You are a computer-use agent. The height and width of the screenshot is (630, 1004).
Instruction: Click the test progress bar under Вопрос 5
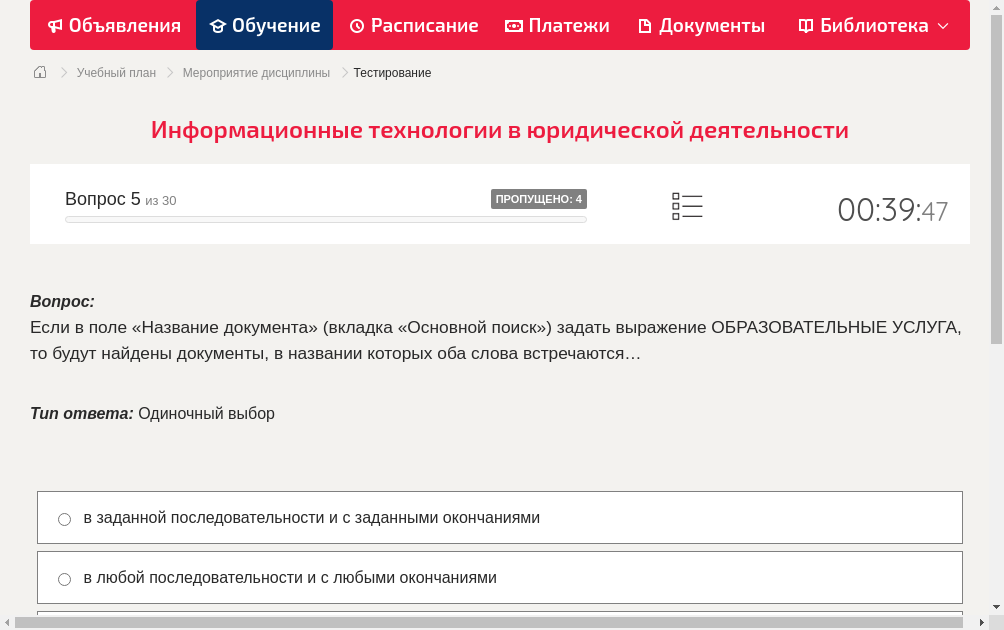click(x=325, y=218)
